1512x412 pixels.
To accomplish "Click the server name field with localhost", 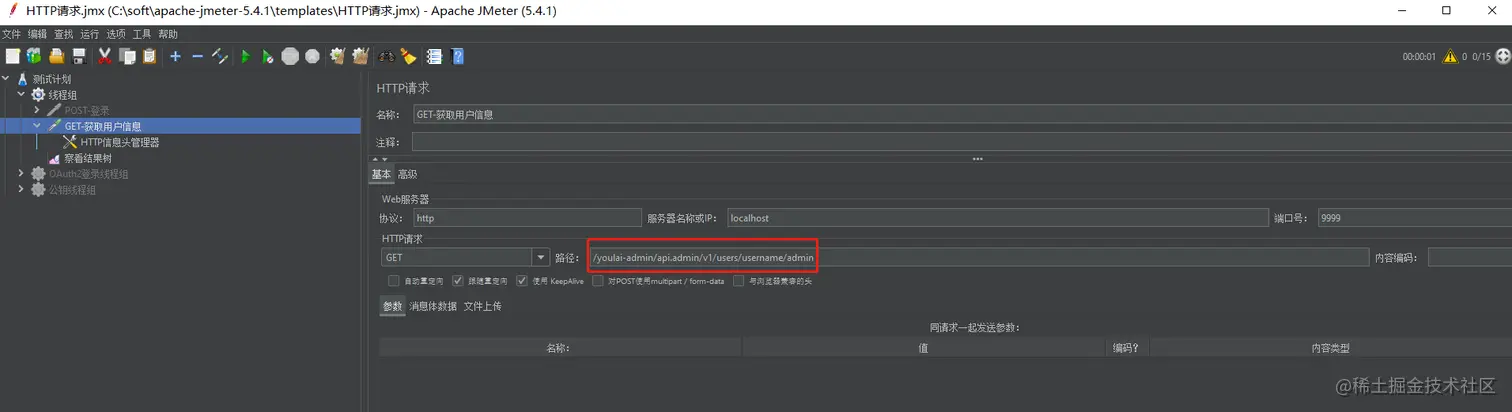I will pos(997,217).
